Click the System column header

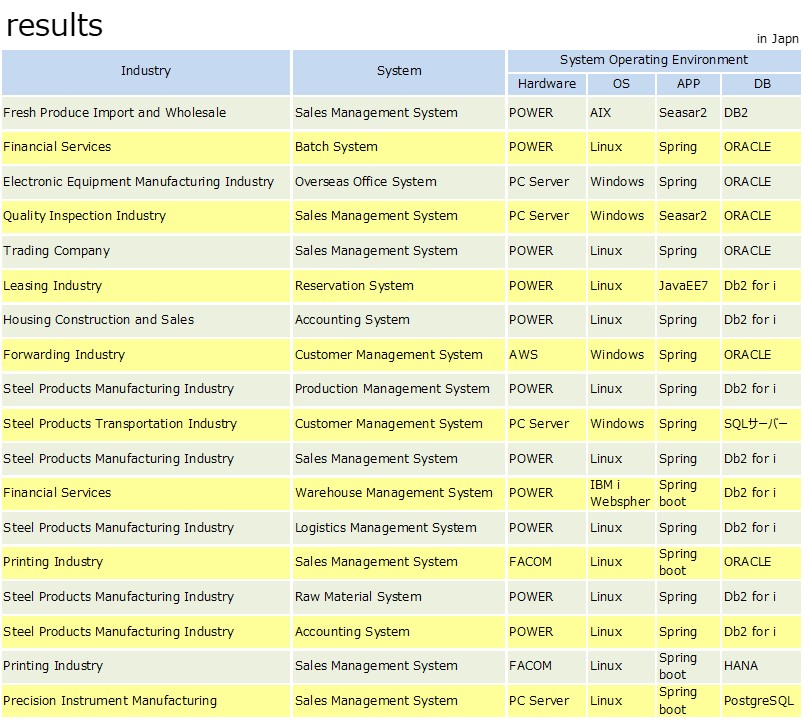tap(399, 72)
